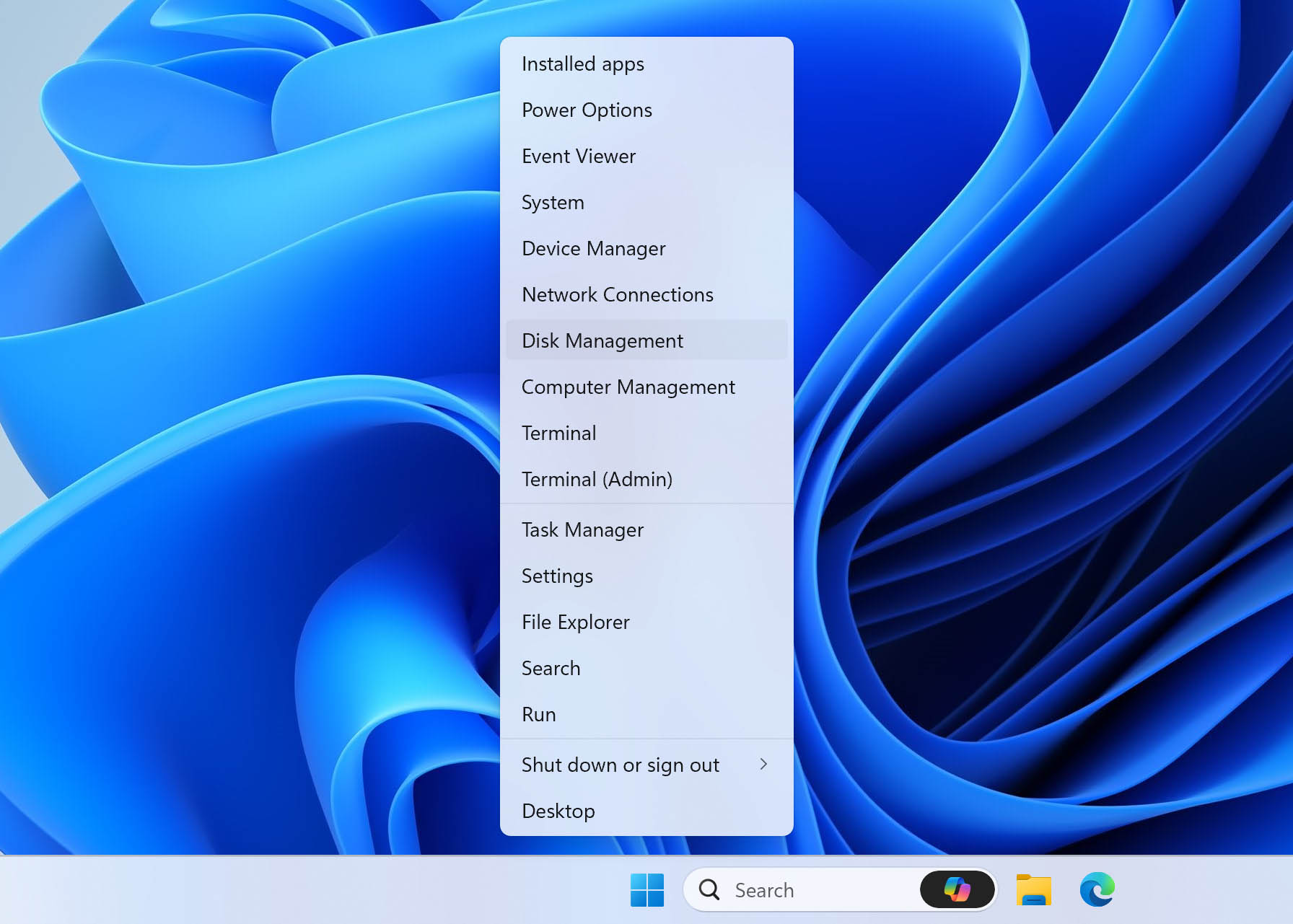1293x924 pixels.
Task: Open Event Viewer
Action: pyautogui.click(x=579, y=157)
